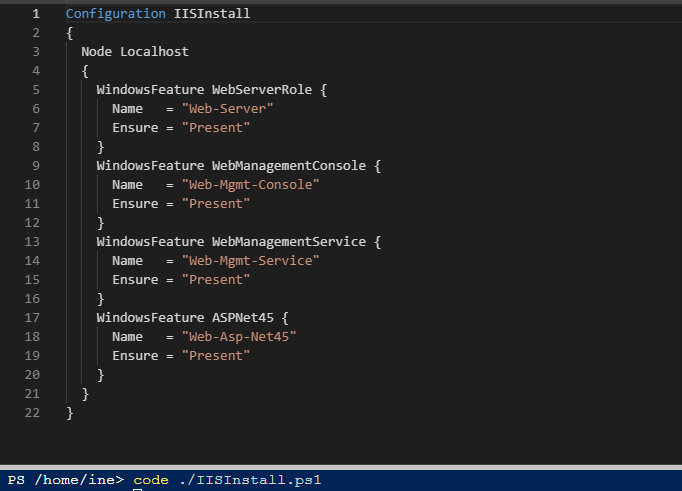Viewport: 682px width, 491px height.
Task: Click the "Web-Mgmt-Service" string
Action: click(x=250, y=261)
